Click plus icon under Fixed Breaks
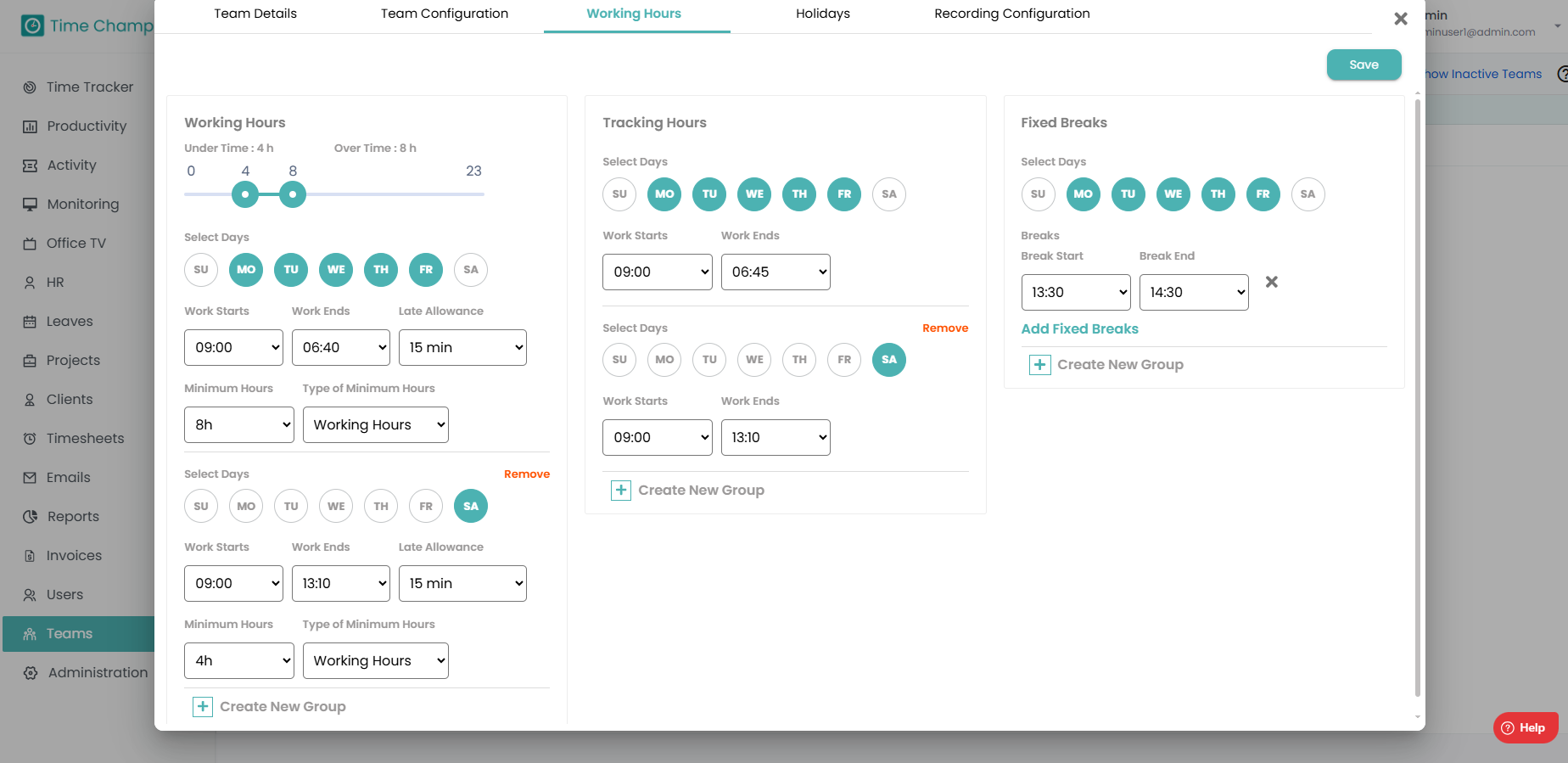1568x763 pixels. click(1039, 365)
